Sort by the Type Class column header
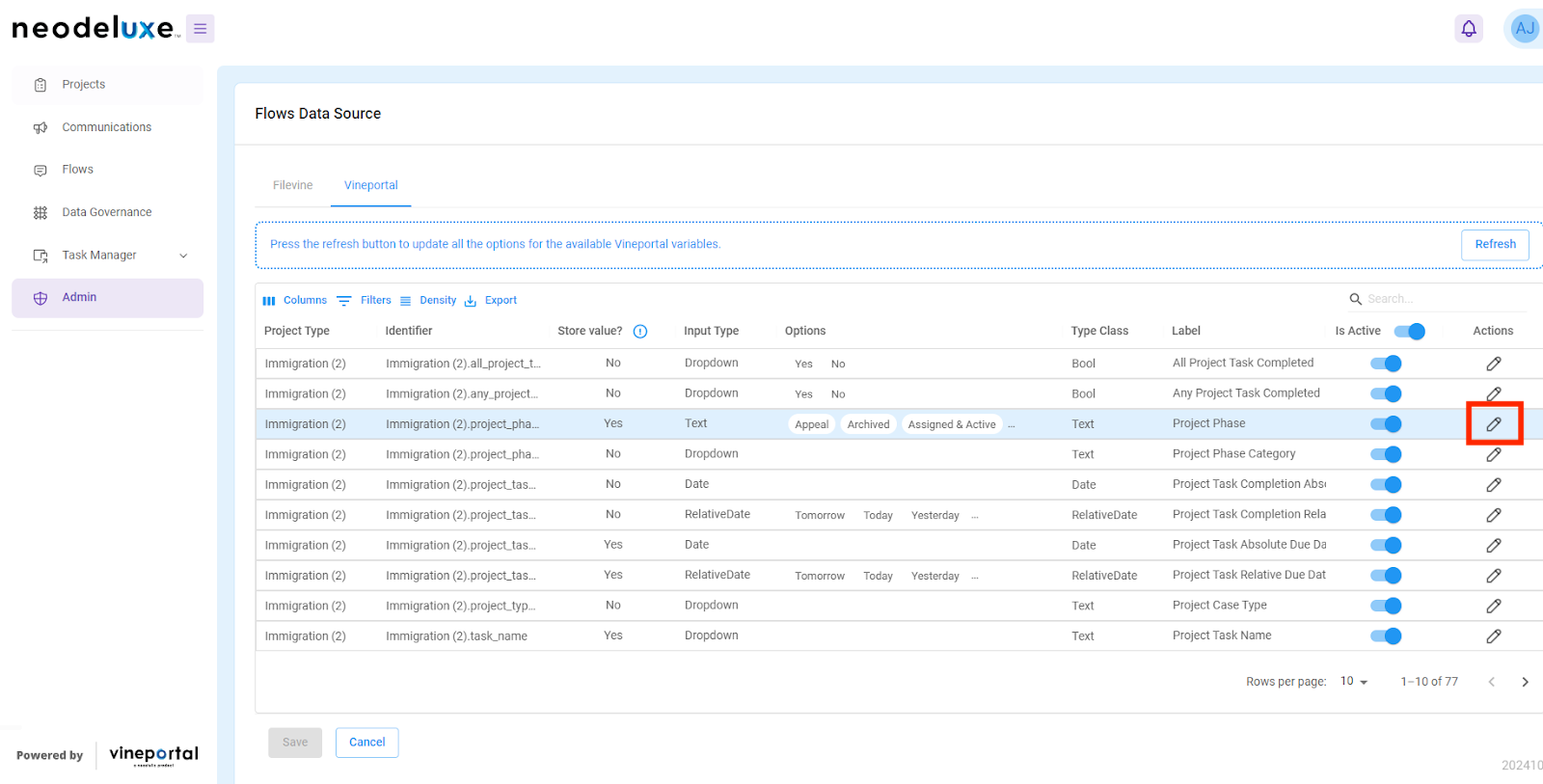The image size is (1543, 784). pos(1099,331)
